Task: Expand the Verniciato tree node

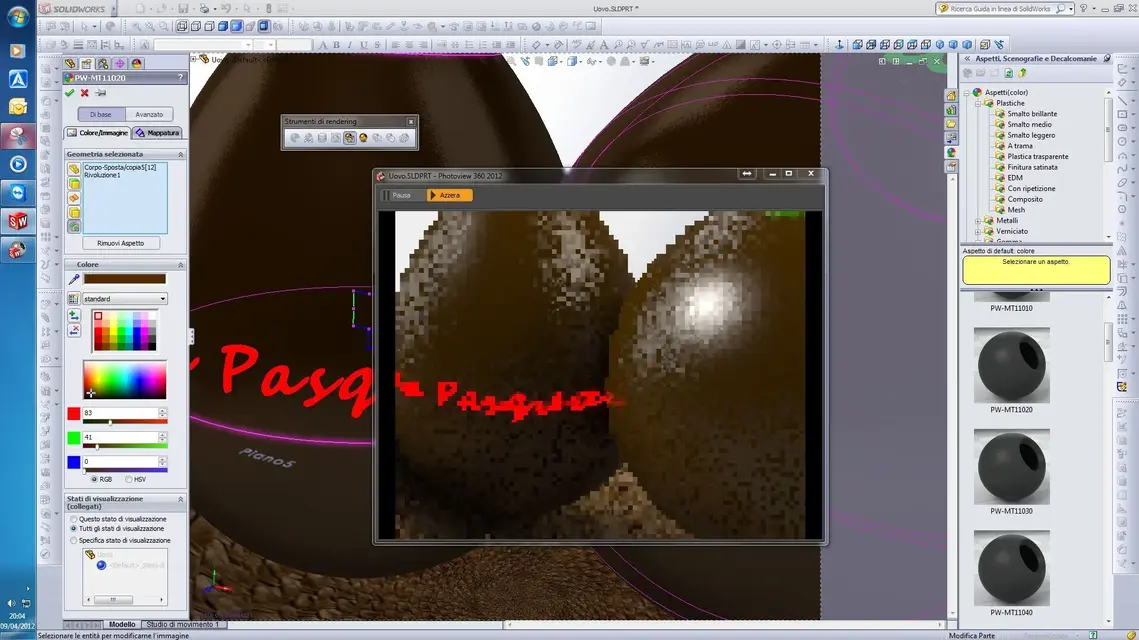Action: pos(978,231)
